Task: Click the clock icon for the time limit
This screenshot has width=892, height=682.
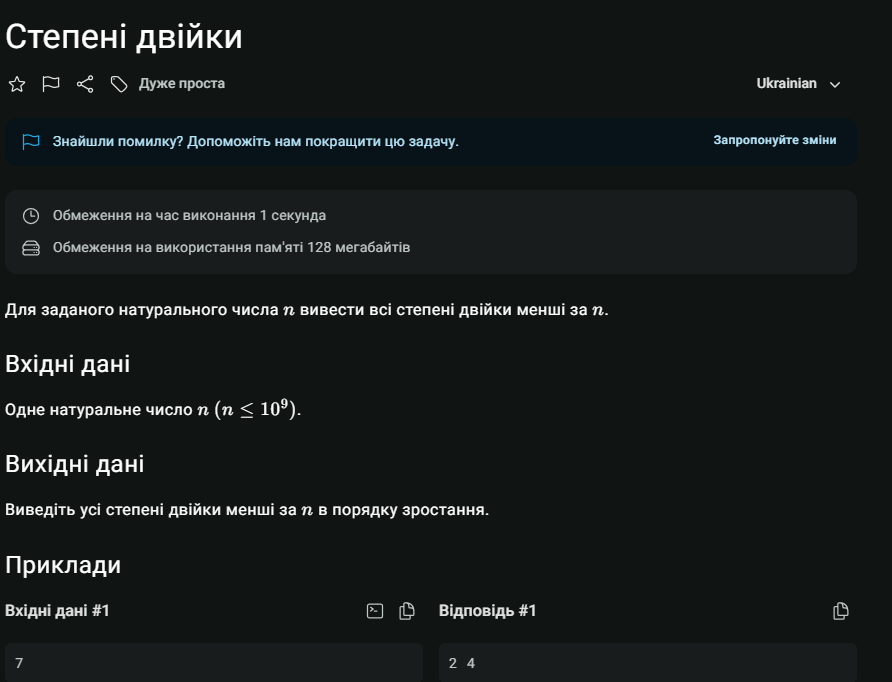Action: coord(31,216)
